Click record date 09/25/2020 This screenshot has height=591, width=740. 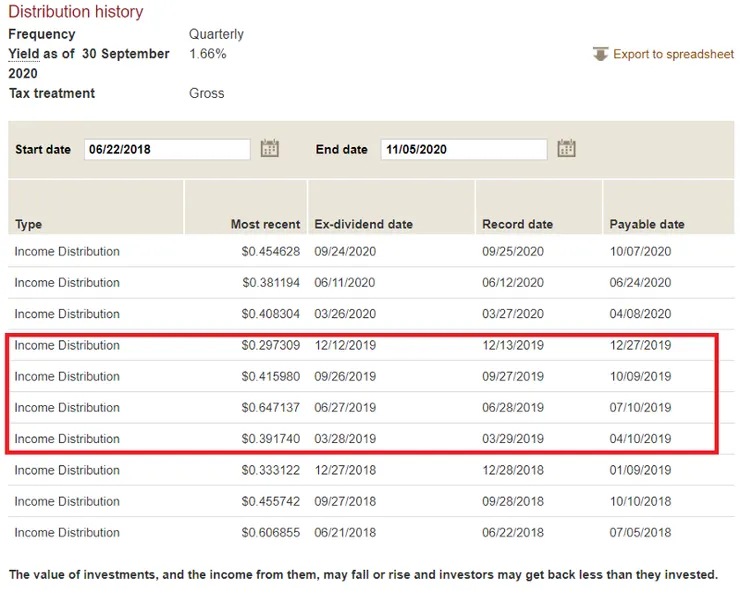(513, 252)
